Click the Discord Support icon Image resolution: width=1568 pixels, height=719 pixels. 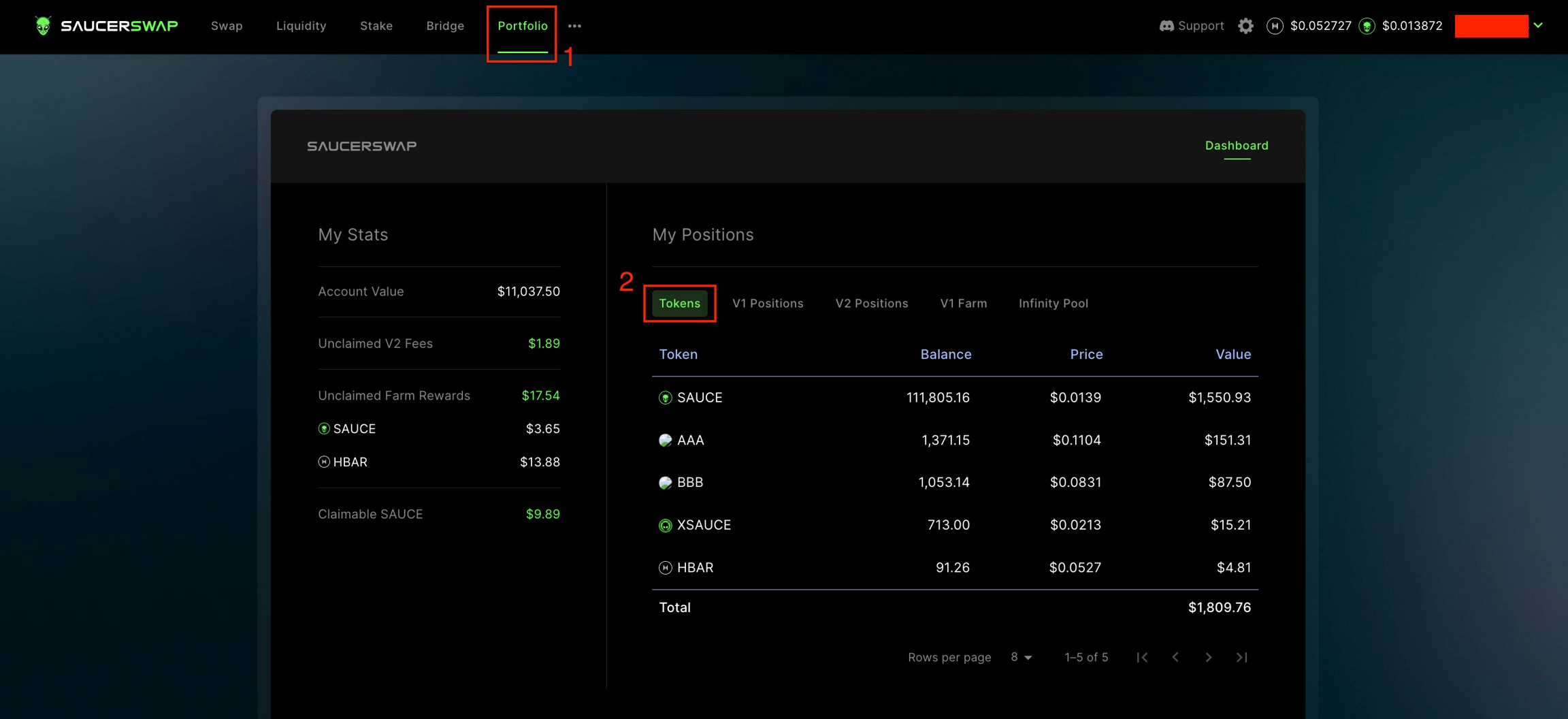[x=1166, y=26]
